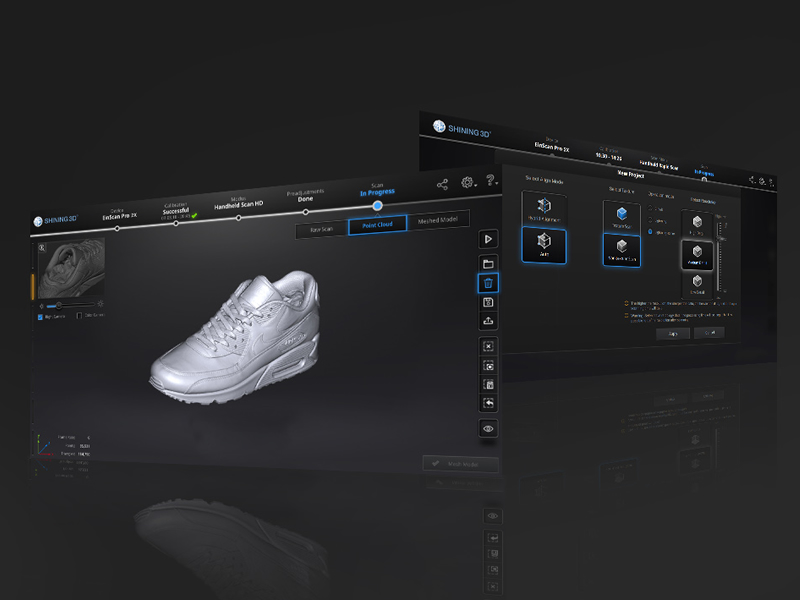Viewport: 800px width, 600px height.
Task: Select the Point Cloud tab
Action: click(377, 225)
